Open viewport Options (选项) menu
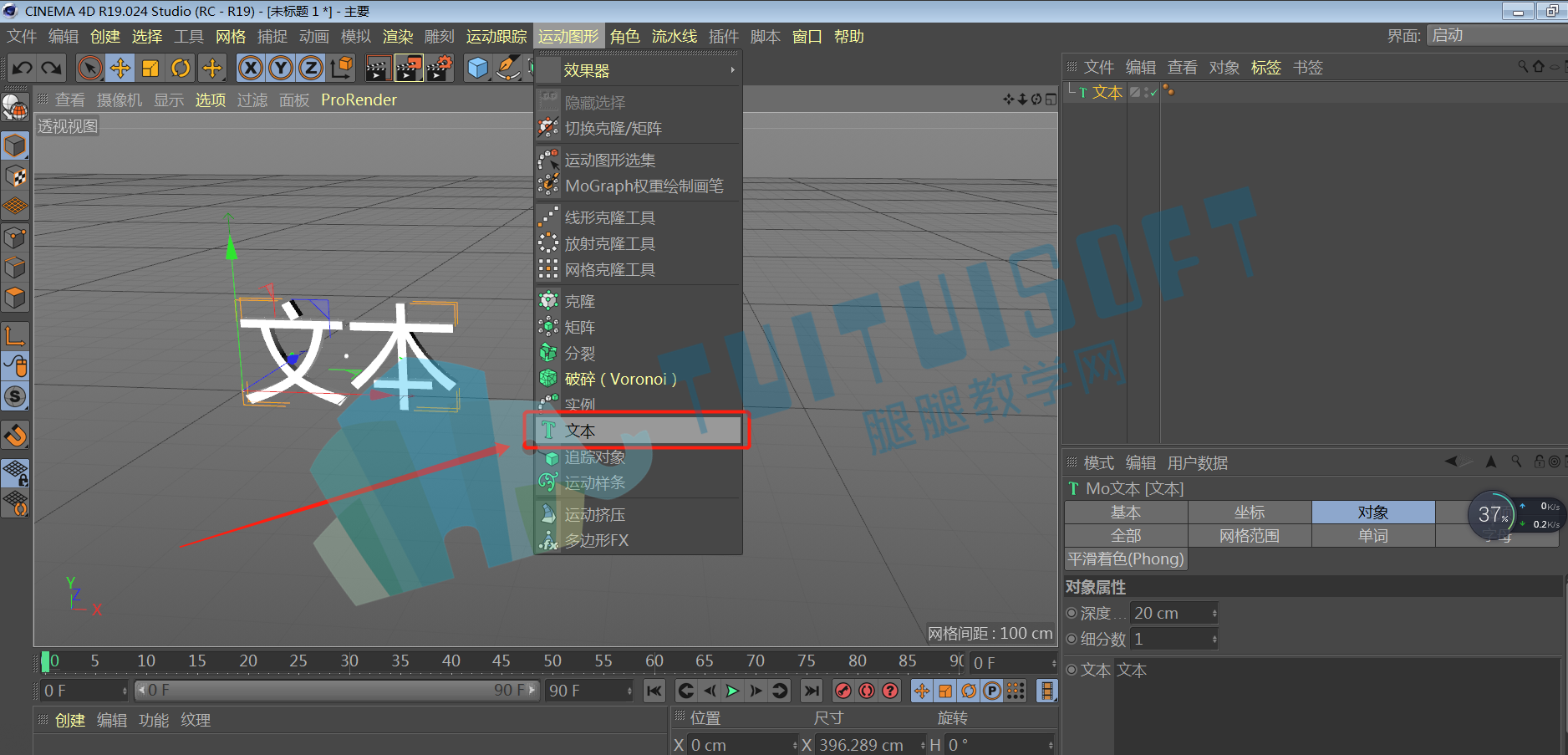The height and width of the screenshot is (755, 1568). [211, 99]
